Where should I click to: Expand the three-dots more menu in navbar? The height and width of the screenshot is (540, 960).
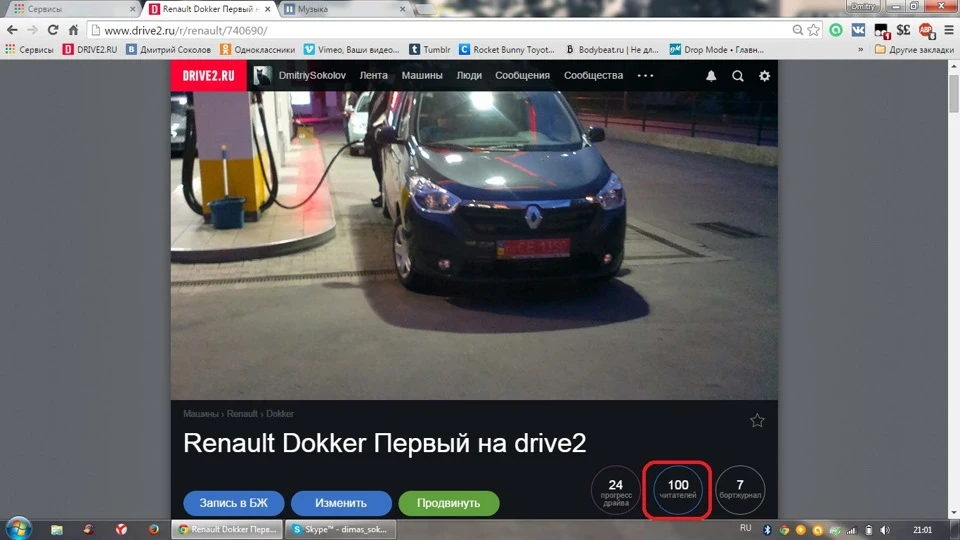(x=645, y=76)
